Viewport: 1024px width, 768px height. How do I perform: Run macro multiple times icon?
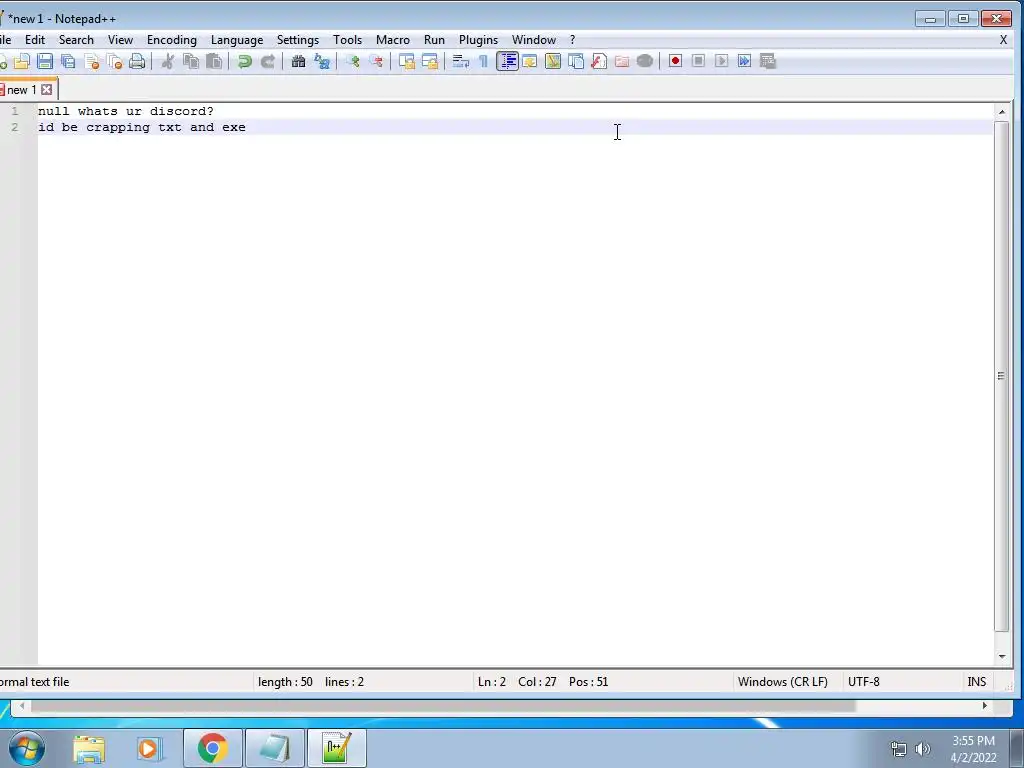click(744, 61)
